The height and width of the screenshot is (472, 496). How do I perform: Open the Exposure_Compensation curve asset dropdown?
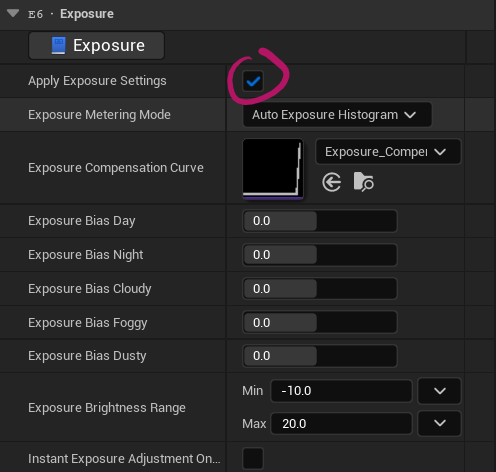coord(388,152)
